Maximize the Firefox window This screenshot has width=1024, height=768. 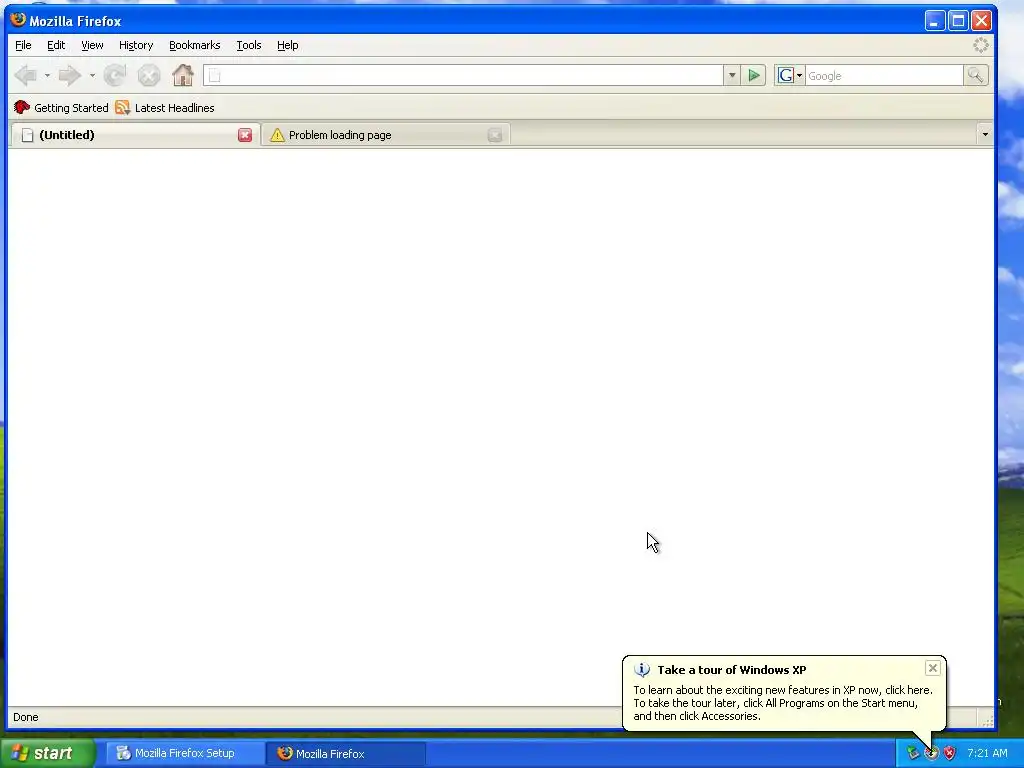pyautogui.click(x=958, y=21)
